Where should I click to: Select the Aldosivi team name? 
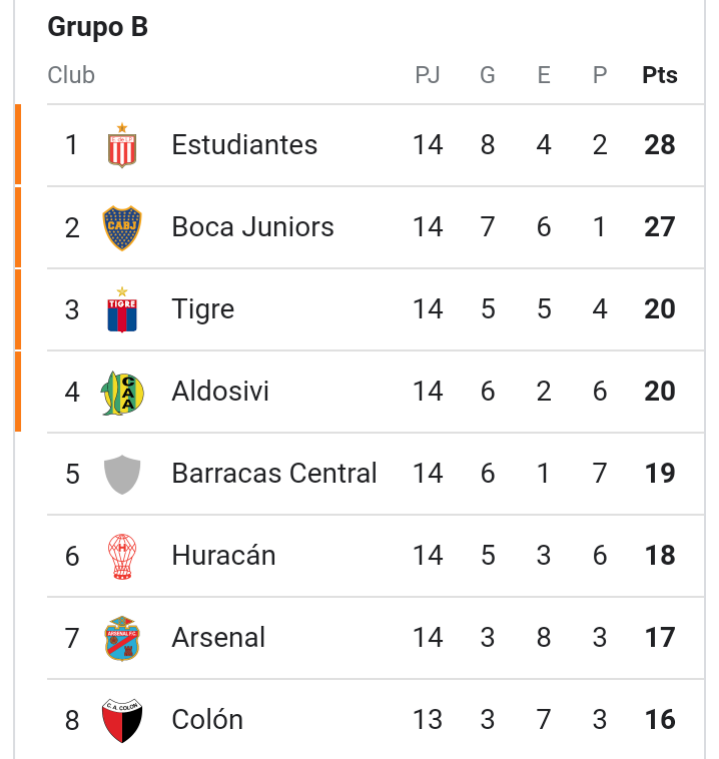pyautogui.click(x=220, y=391)
